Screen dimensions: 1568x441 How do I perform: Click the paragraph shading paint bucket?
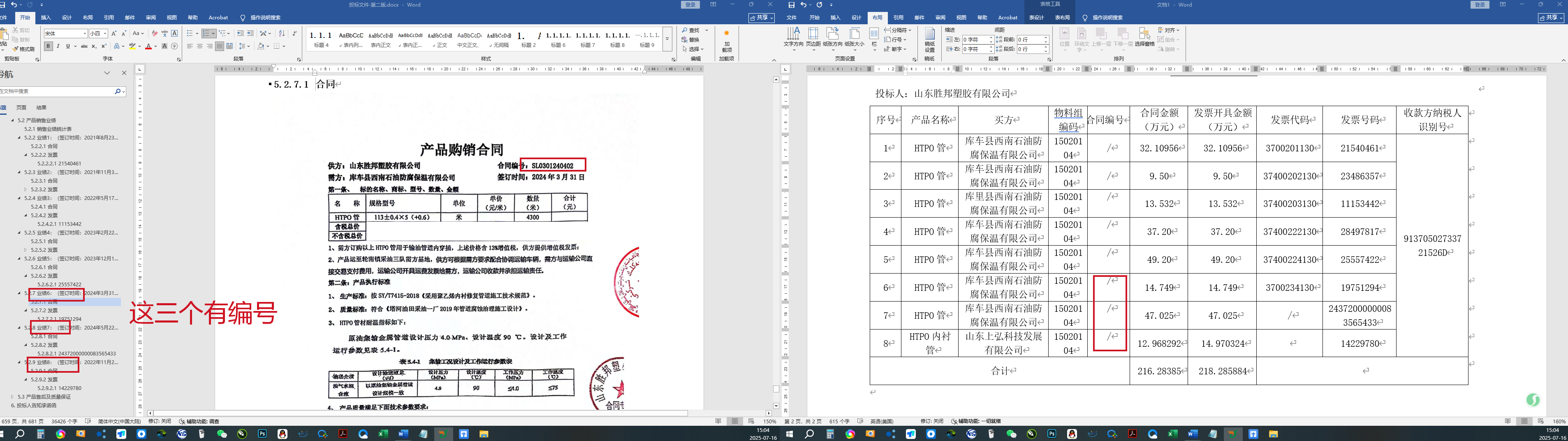click(x=261, y=46)
